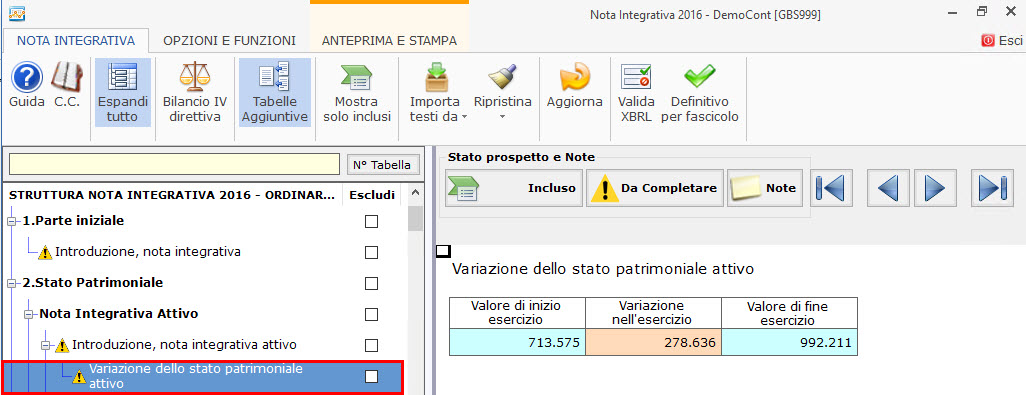Toggle the Espandi tutto button

pos(123,92)
